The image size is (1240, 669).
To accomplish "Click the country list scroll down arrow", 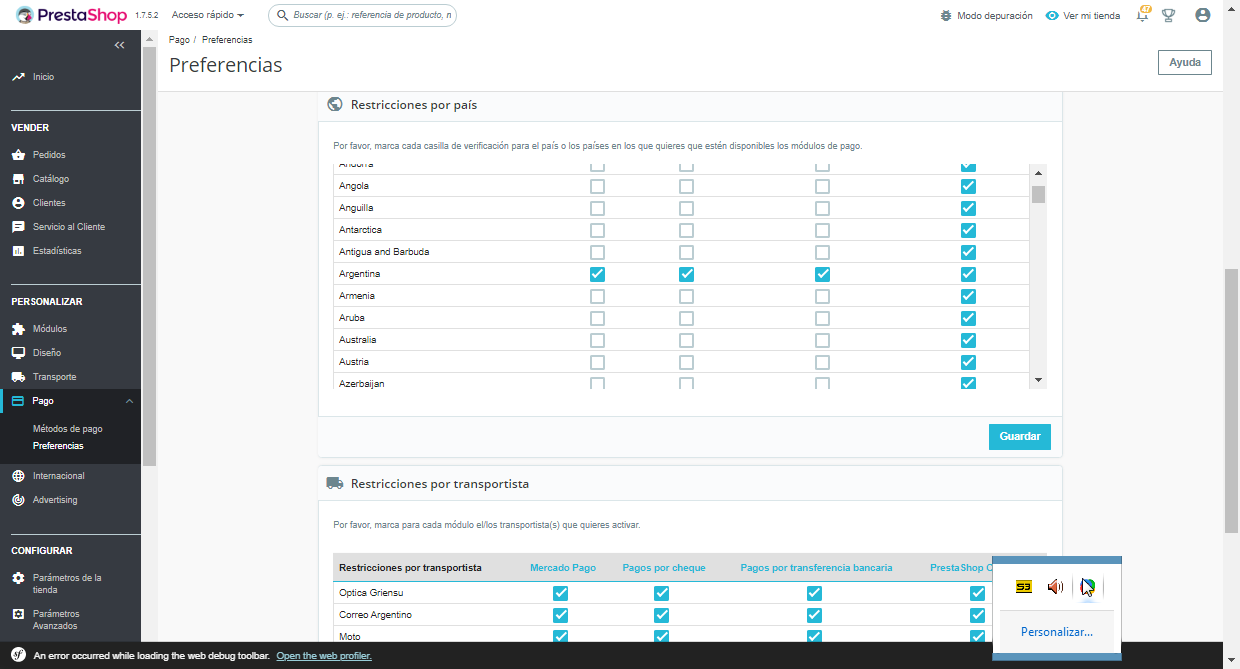I will point(1038,380).
